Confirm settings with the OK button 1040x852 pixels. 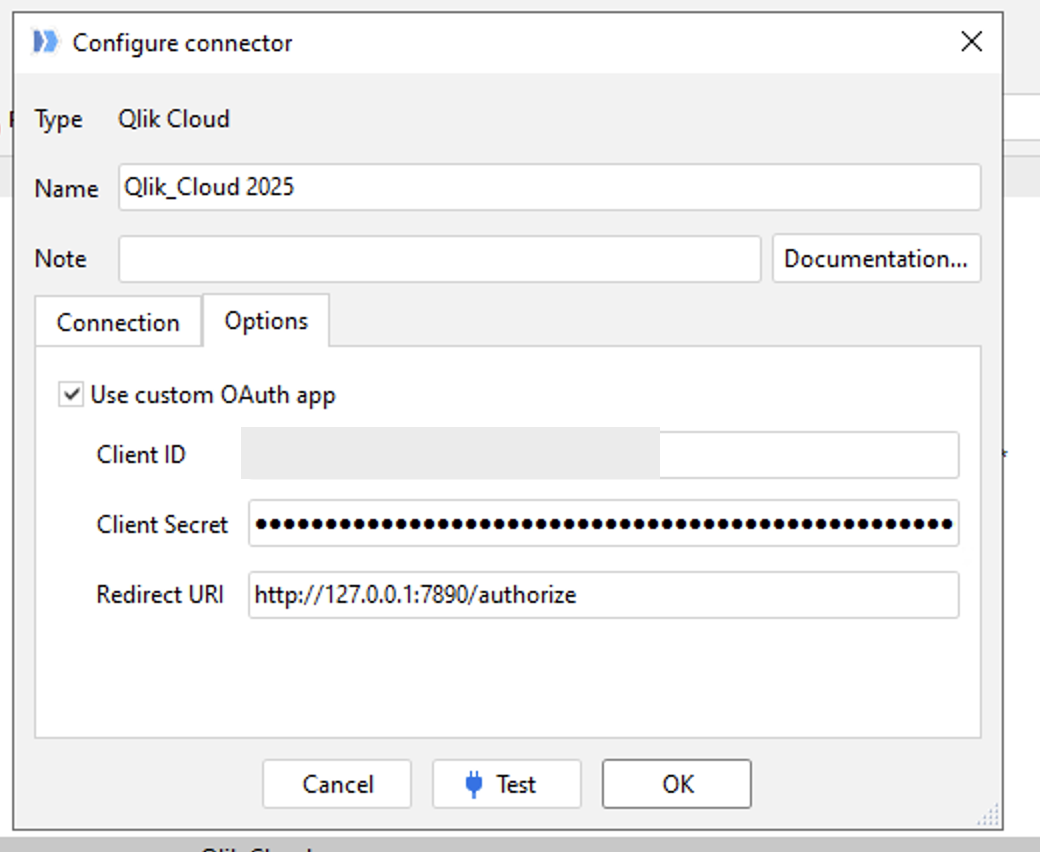[677, 784]
